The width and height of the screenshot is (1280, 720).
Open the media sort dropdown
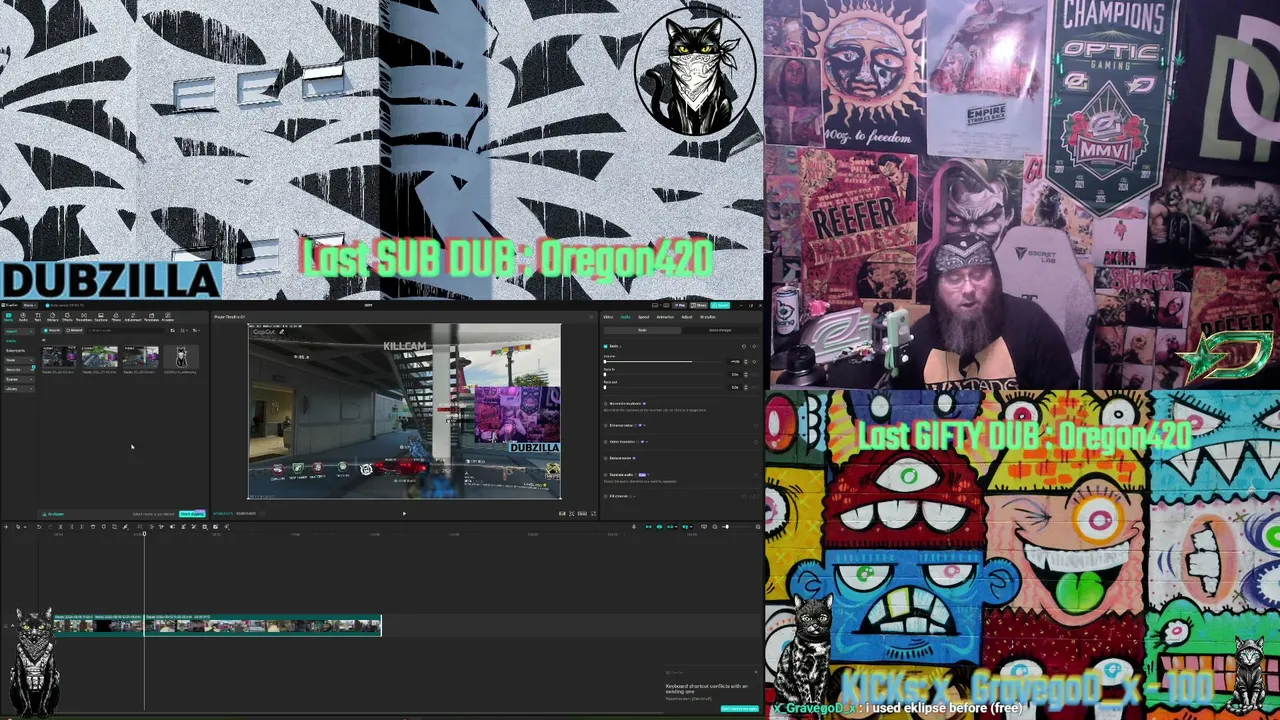click(x=184, y=330)
